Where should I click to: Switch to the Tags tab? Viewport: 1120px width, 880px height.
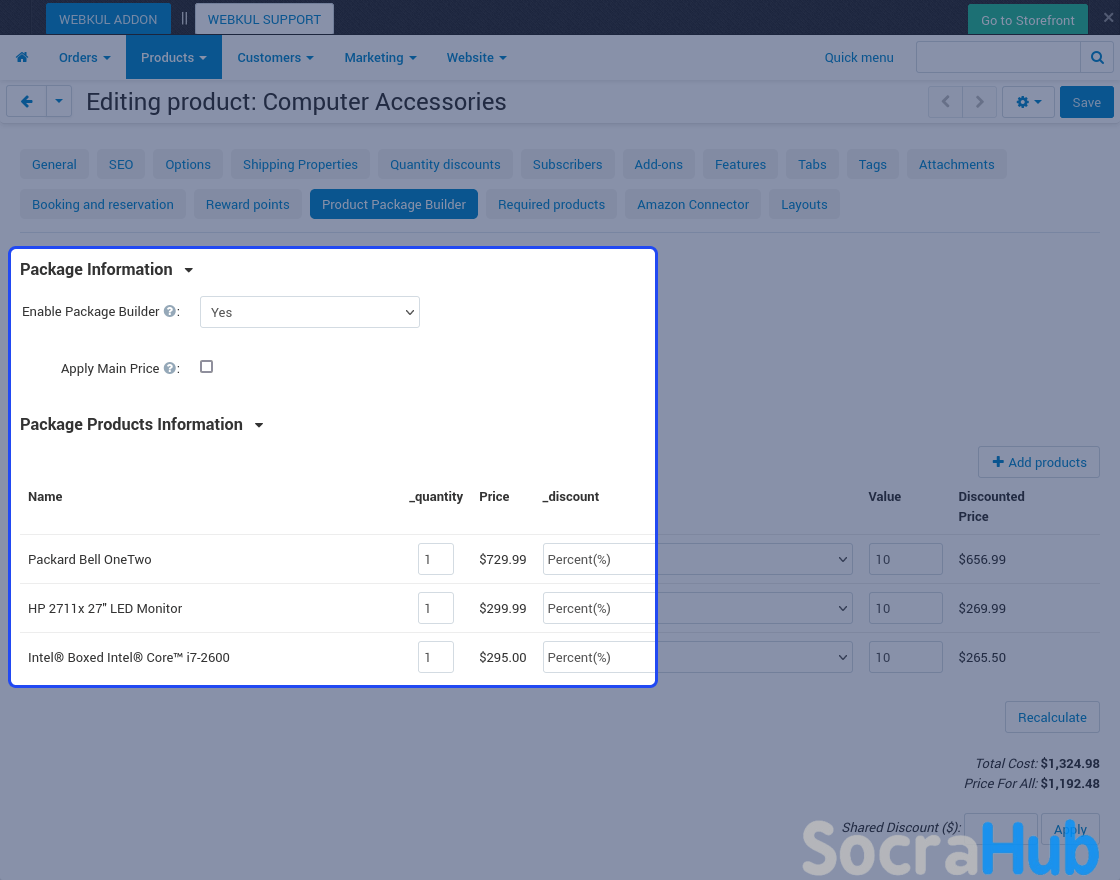coord(872,164)
